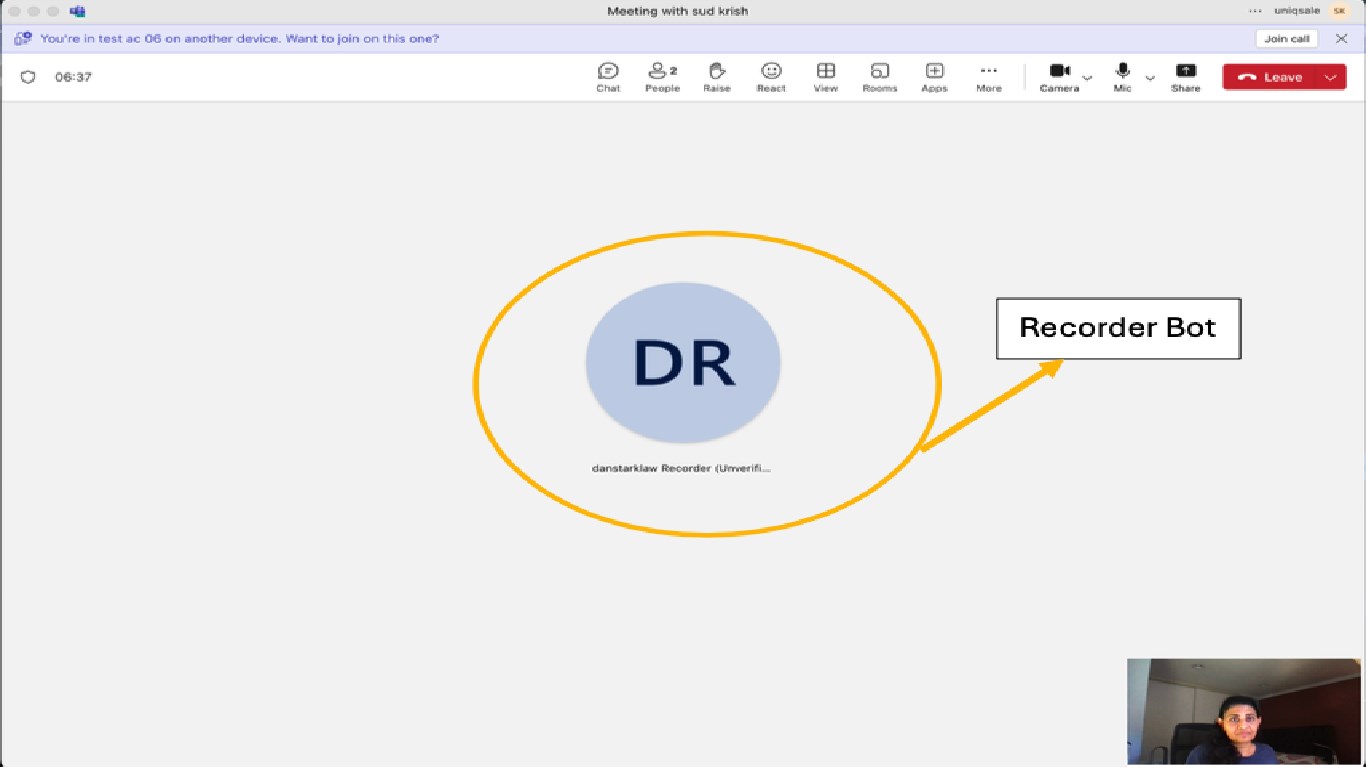Open the title bar ellipsis settings menu

point(1255,11)
